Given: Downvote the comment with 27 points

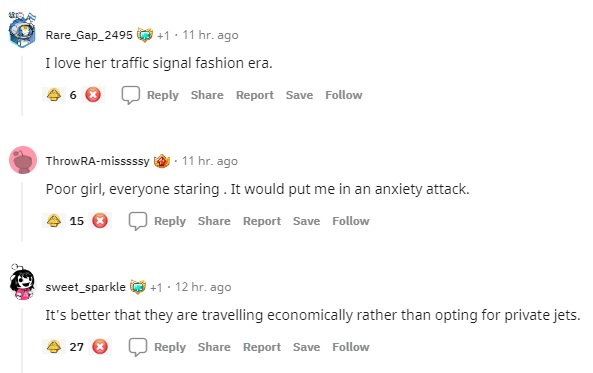Looking at the screenshot, I should tap(100, 347).
